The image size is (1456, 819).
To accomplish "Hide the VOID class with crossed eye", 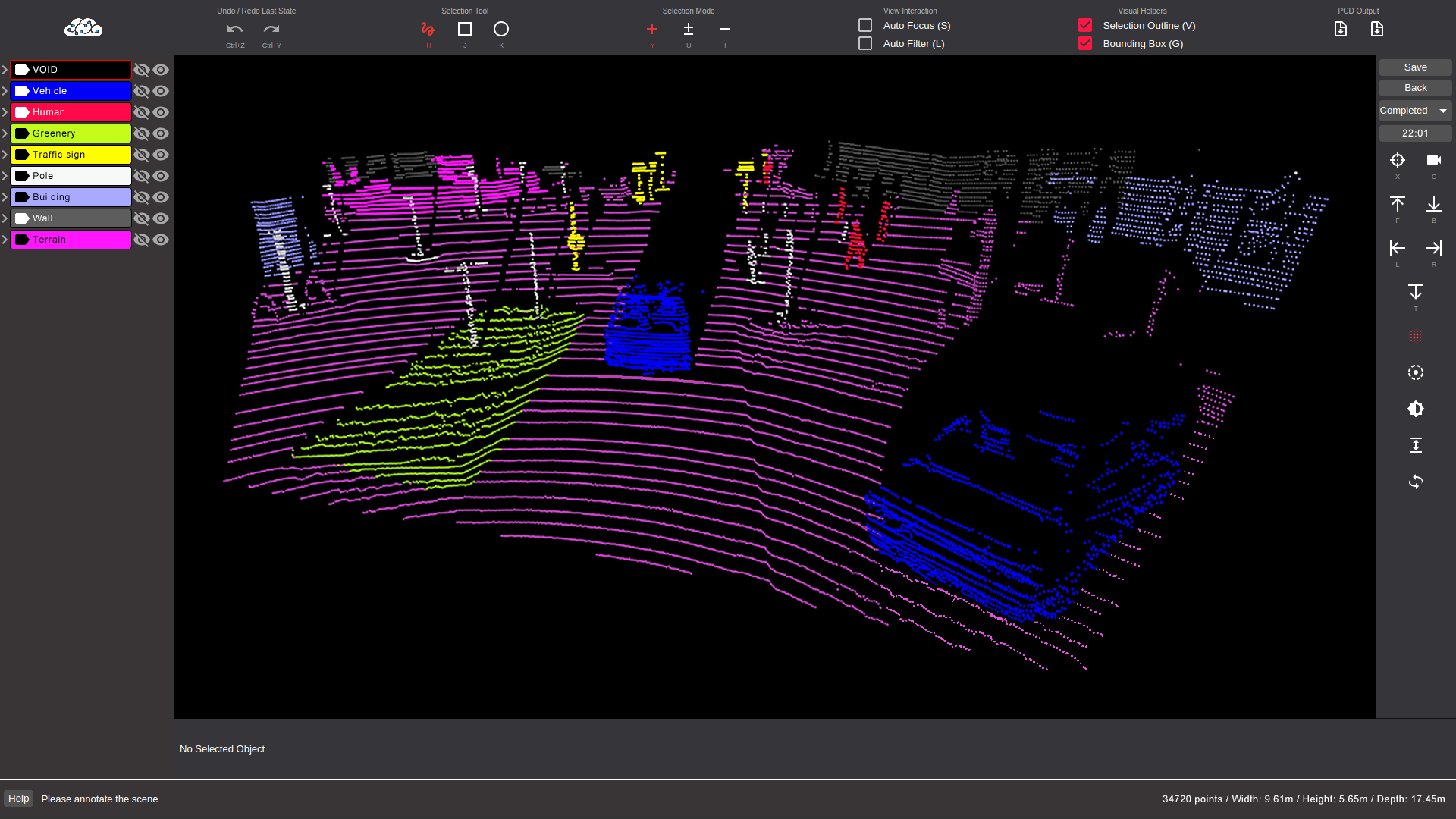I will pyautogui.click(x=142, y=70).
